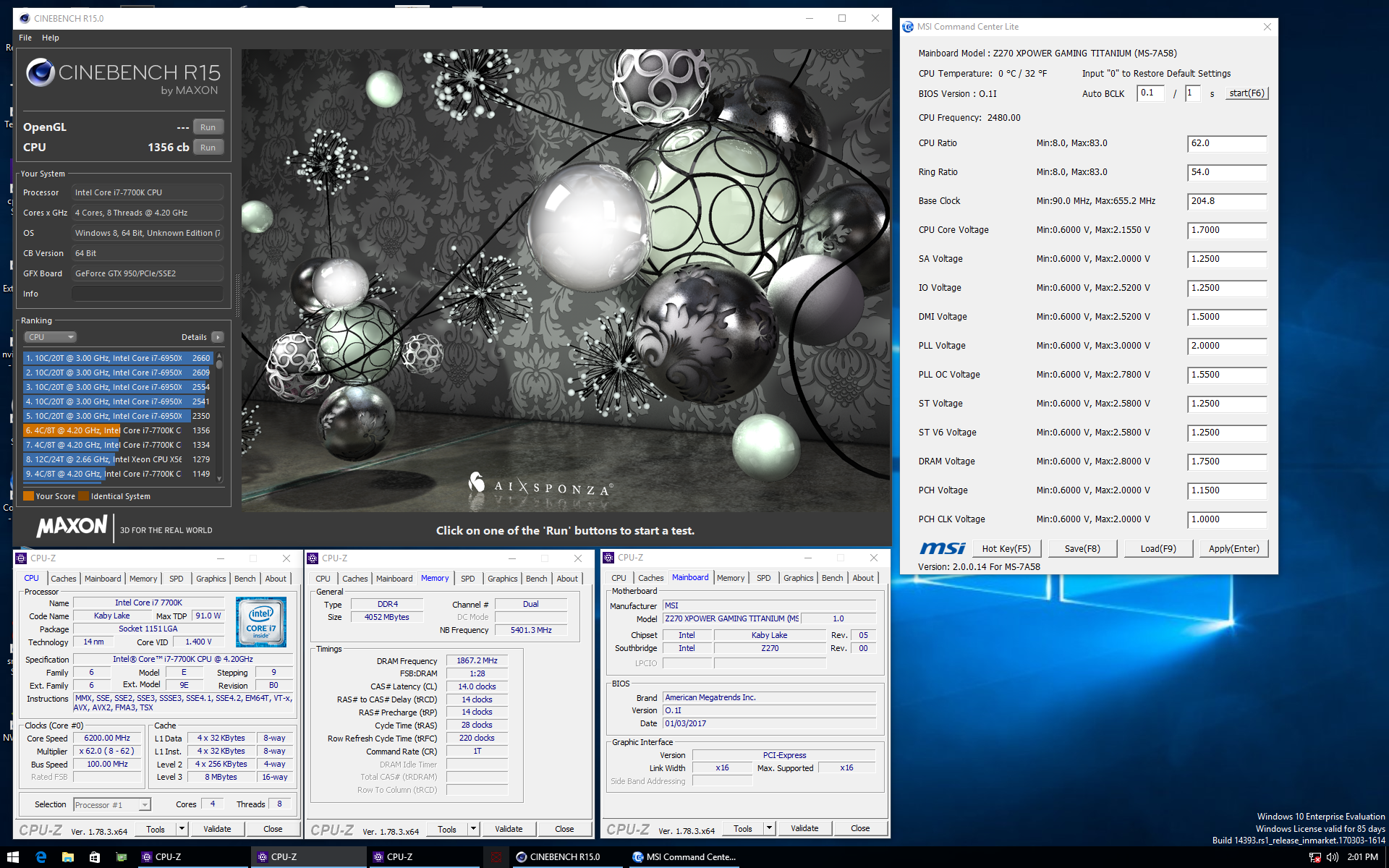1389x868 pixels.
Task: Click the volume icon in the system tray
Action: pos(1333,857)
